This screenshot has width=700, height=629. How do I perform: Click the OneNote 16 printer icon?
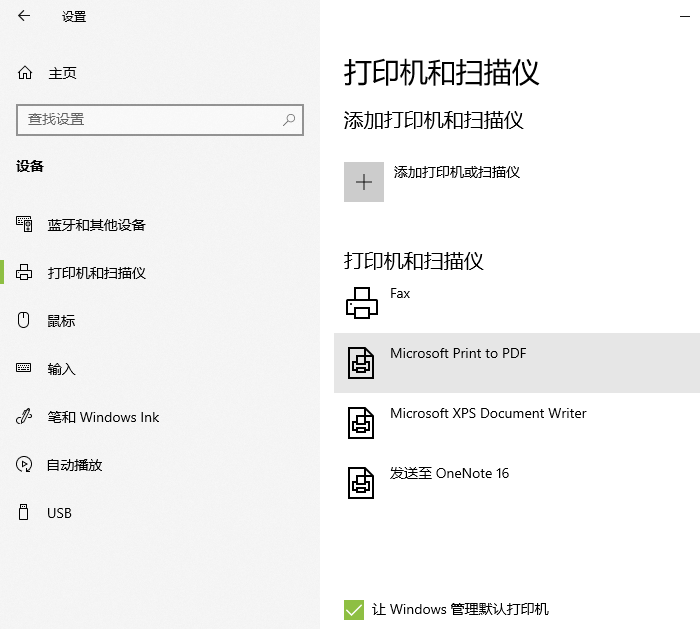click(361, 483)
